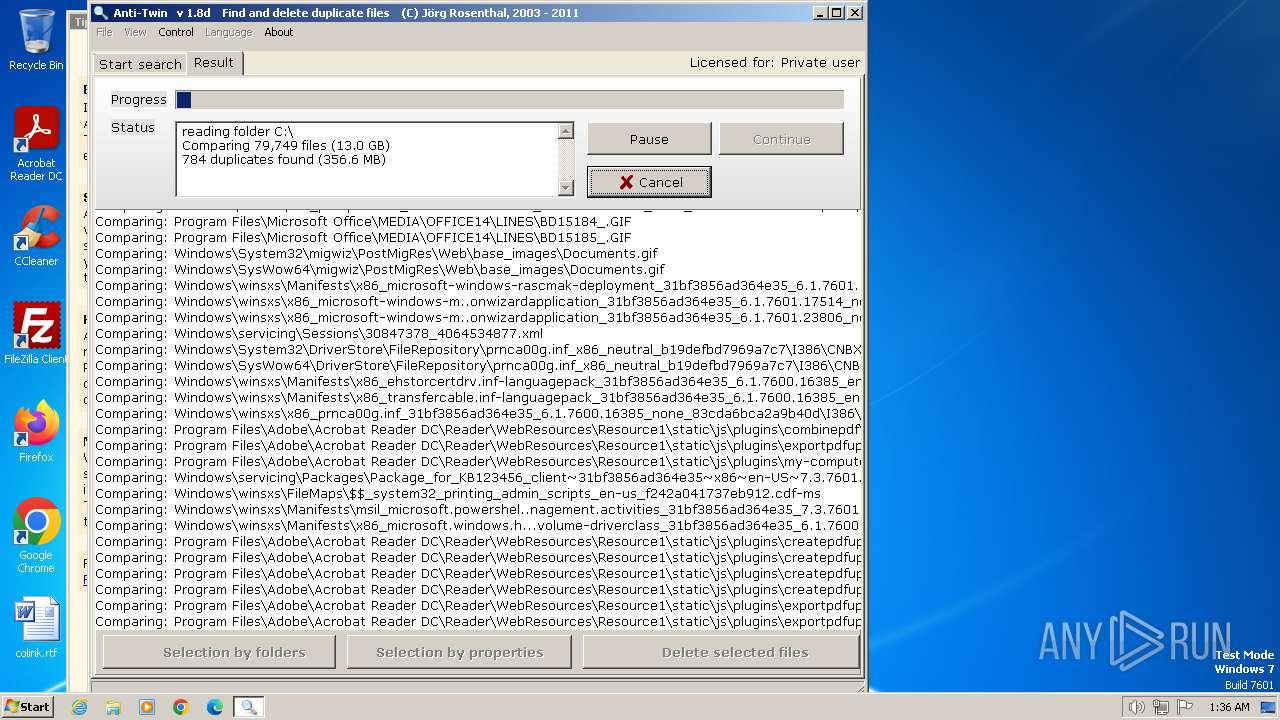The image size is (1280, 720).
Task: Open the File menu
Action: (x=104, y=32)
